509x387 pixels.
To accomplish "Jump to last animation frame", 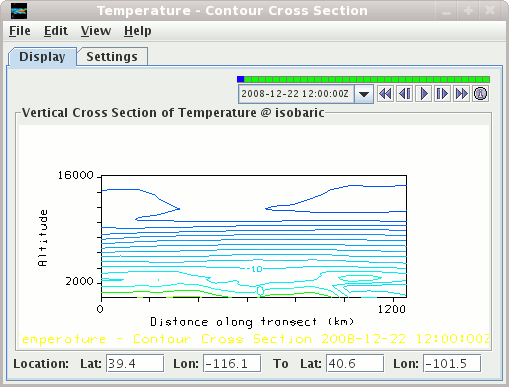I will 461,94.
